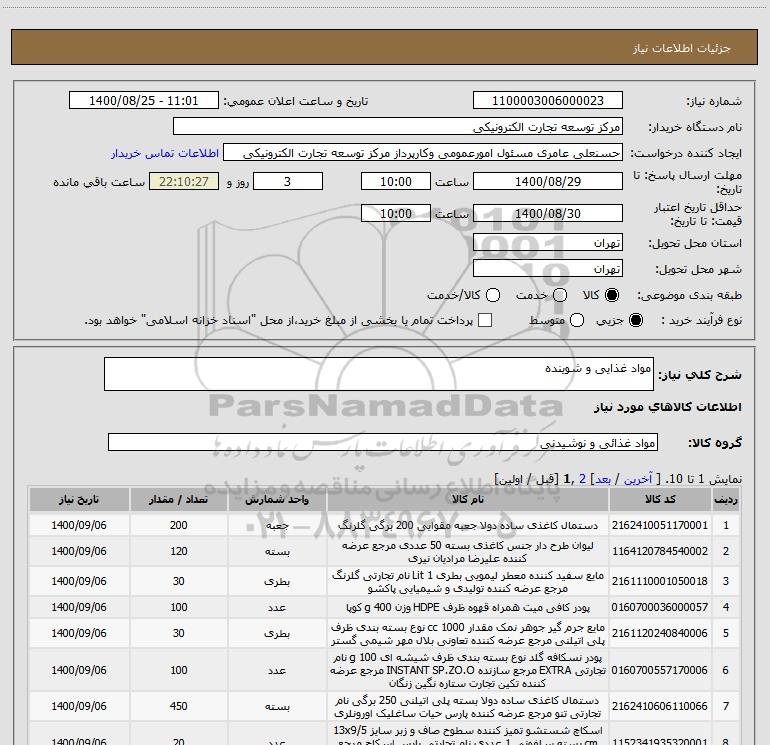Viewport: 770px width, 745px height.
Task: Go to the آخرین page link
Action: point(637,479)
